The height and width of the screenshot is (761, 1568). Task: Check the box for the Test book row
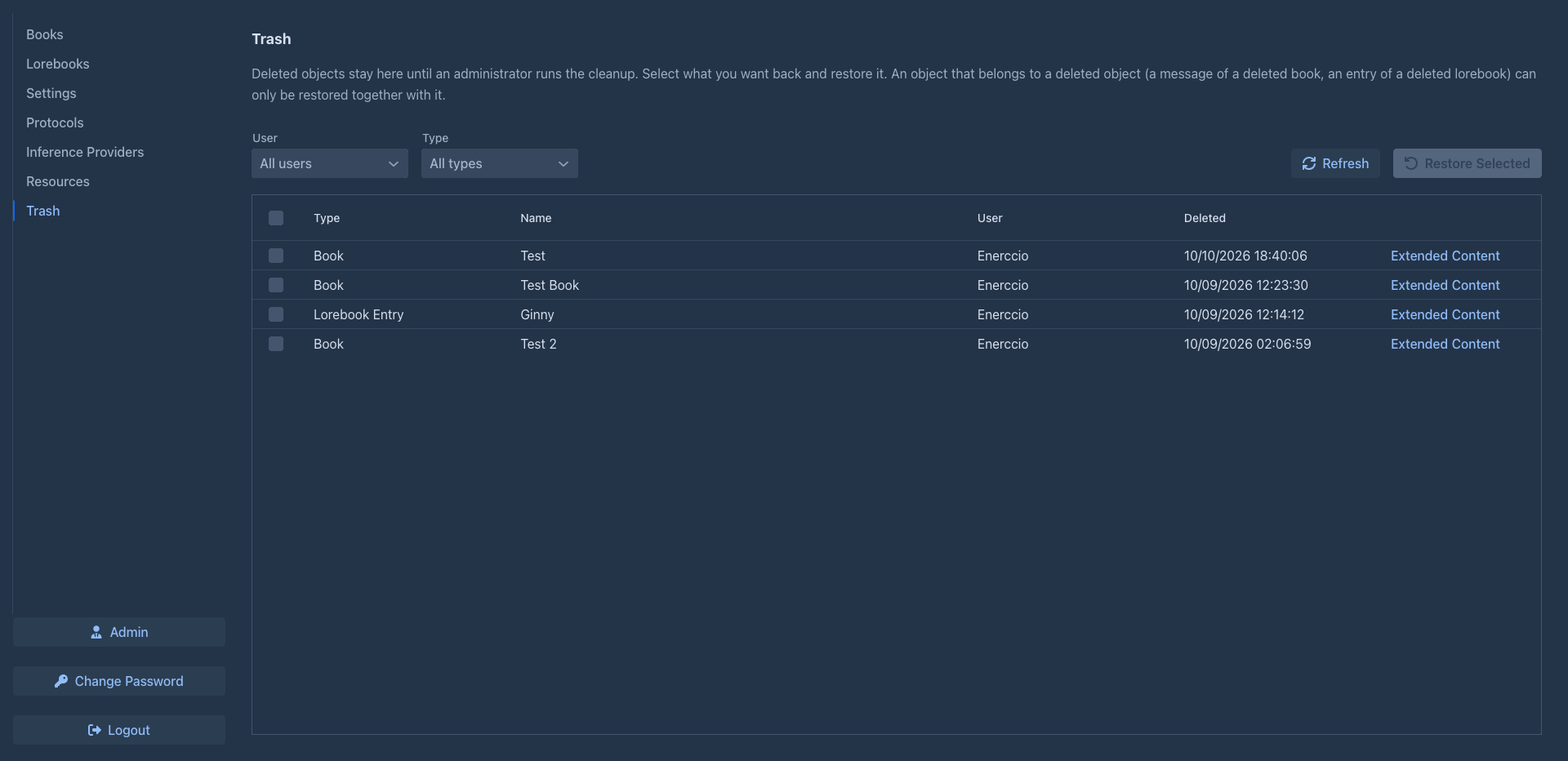coord(276,256)
